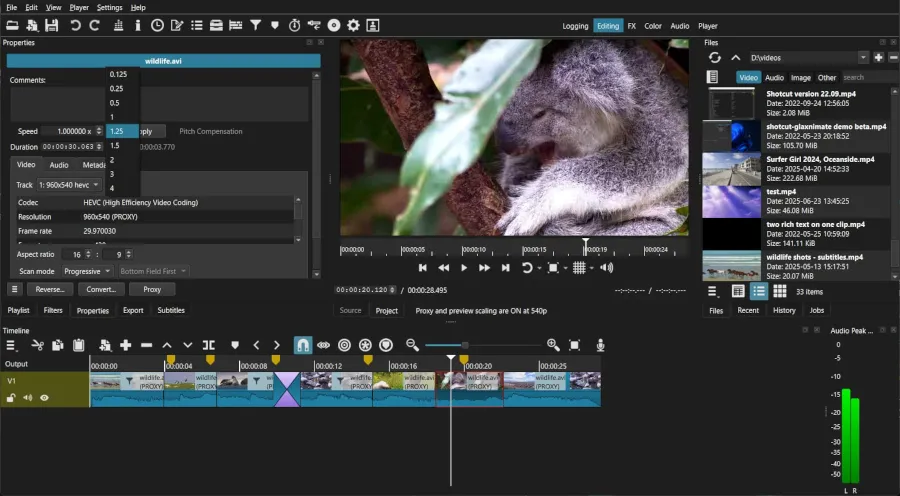Open the Scan mode Progressive dropdown

(87, 271)
